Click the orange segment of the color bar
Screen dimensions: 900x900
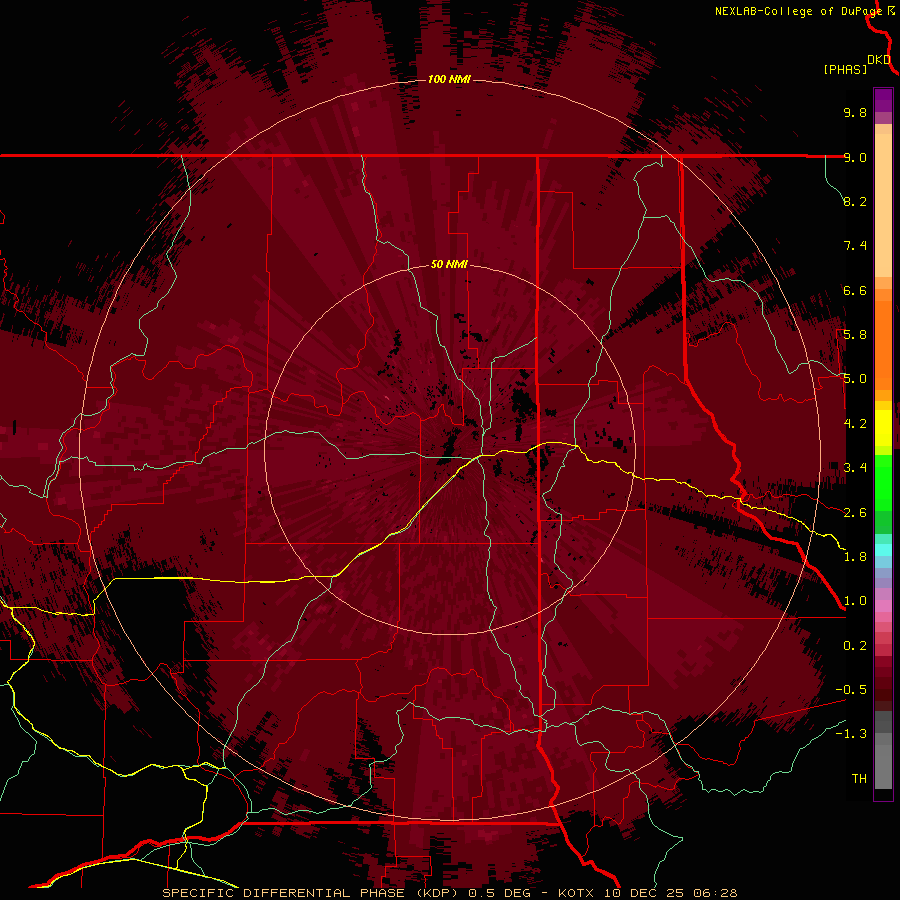(883, 346)
